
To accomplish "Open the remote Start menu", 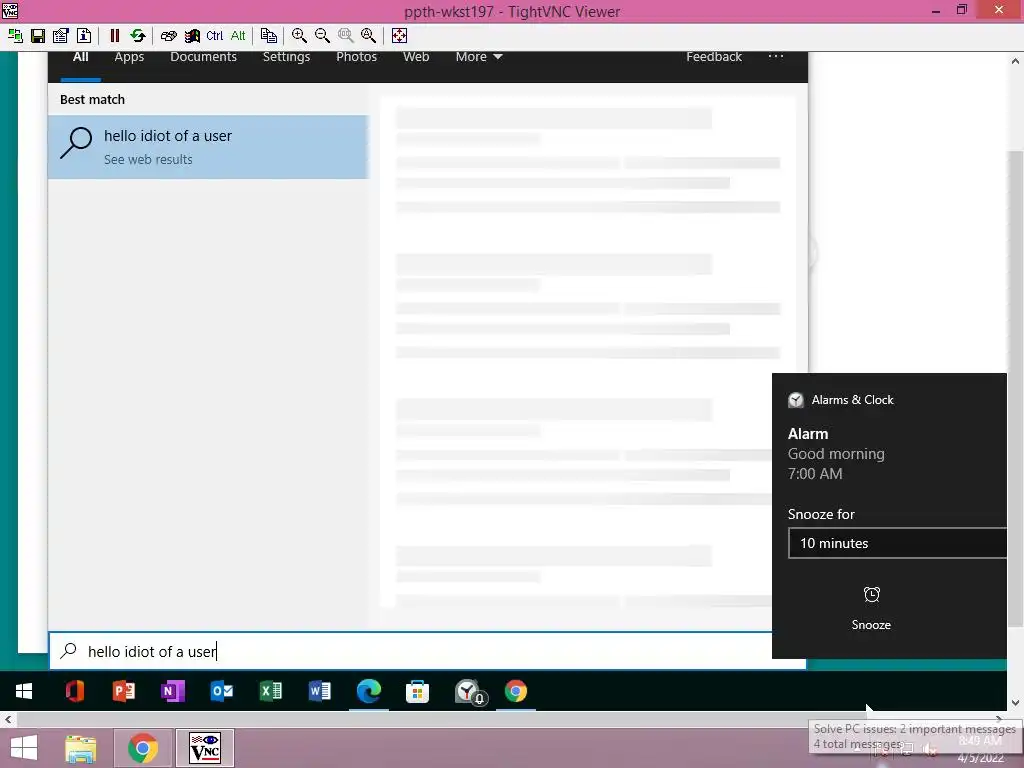I will click(x=24, y=691).
